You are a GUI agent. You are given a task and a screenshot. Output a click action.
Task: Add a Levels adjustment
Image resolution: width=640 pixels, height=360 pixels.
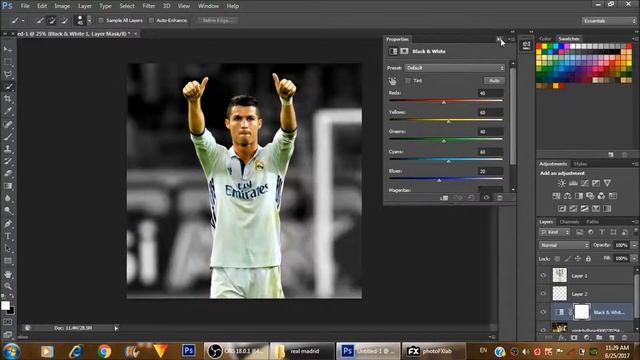click(x=573, y=183)
